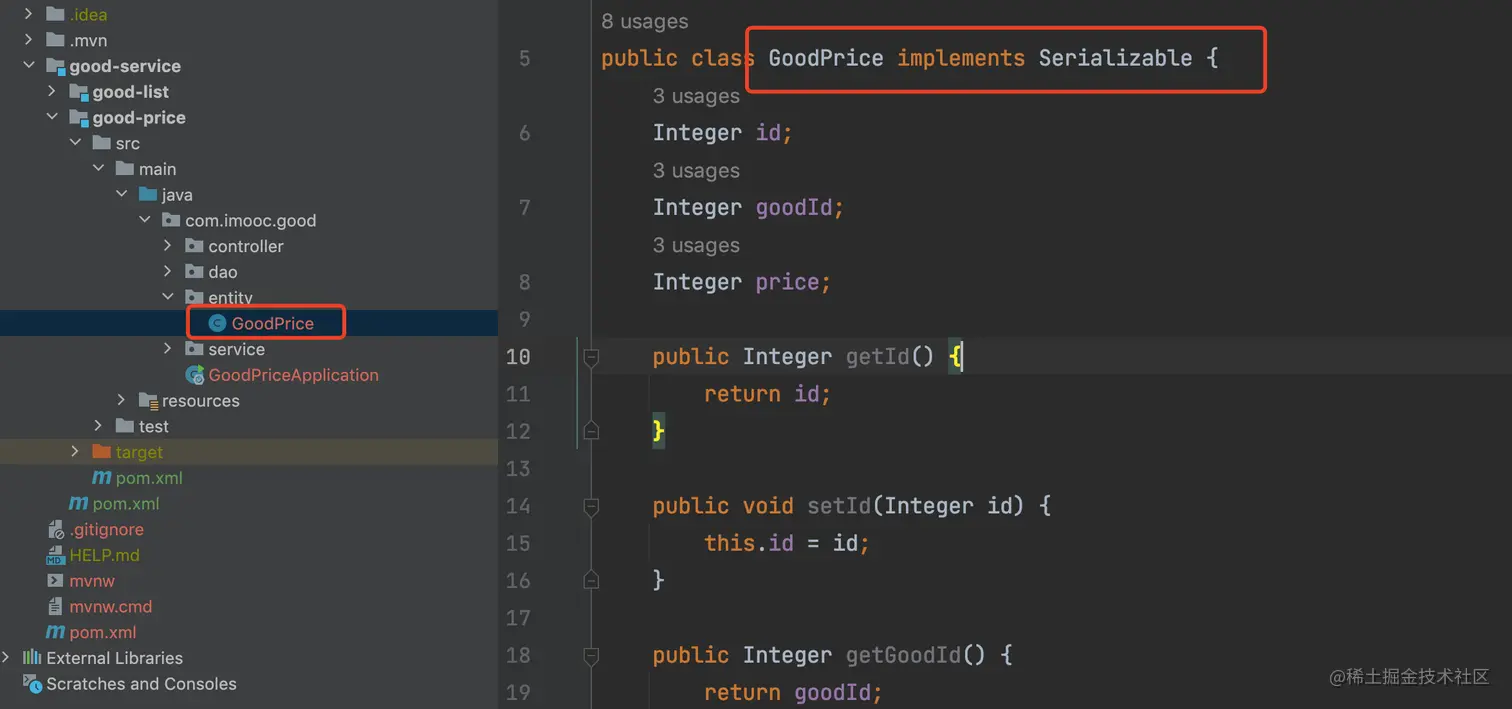Expand the test folder chevron

point(98,426)
